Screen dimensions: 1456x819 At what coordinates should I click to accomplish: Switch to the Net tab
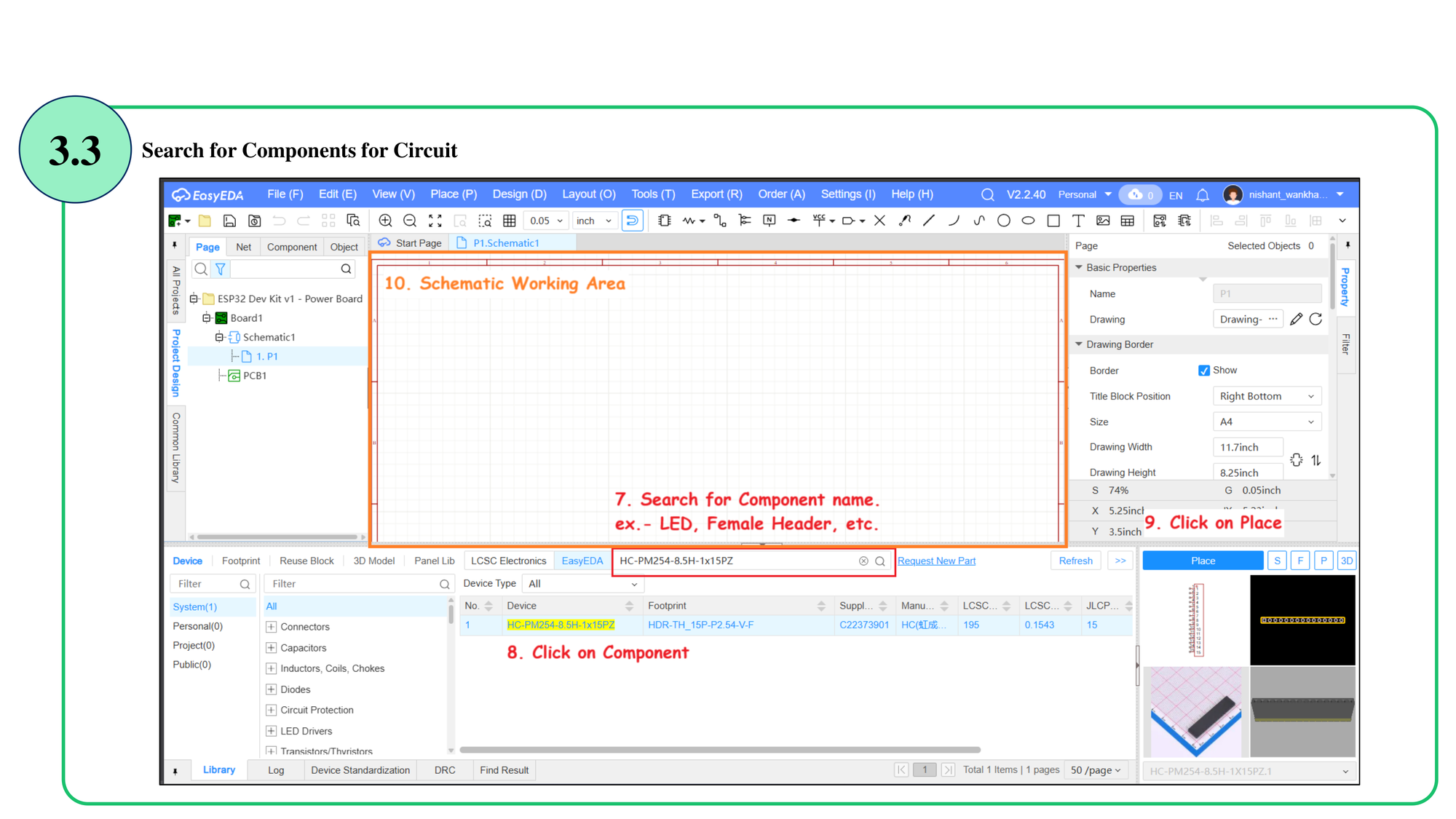coord(243,248)
